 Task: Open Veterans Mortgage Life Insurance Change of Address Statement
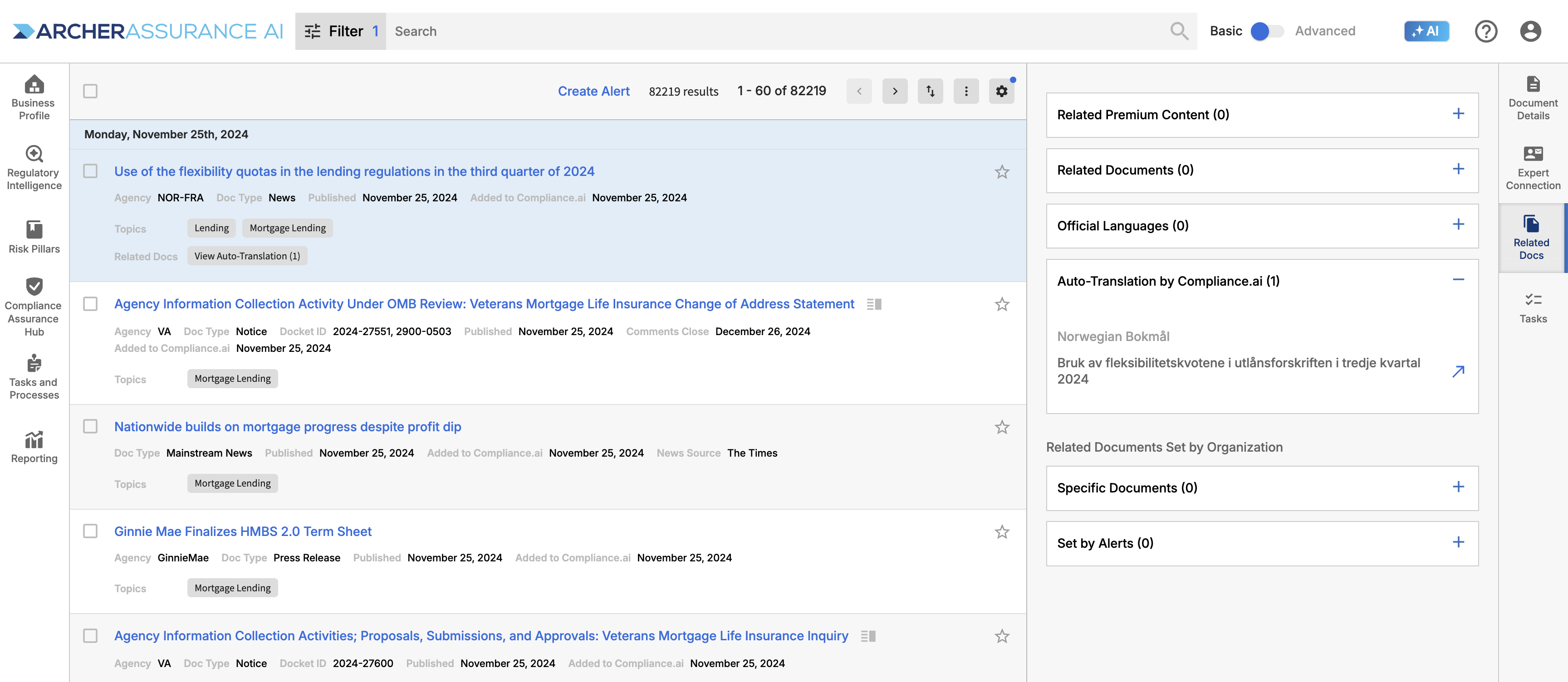(x=484, y=304)
